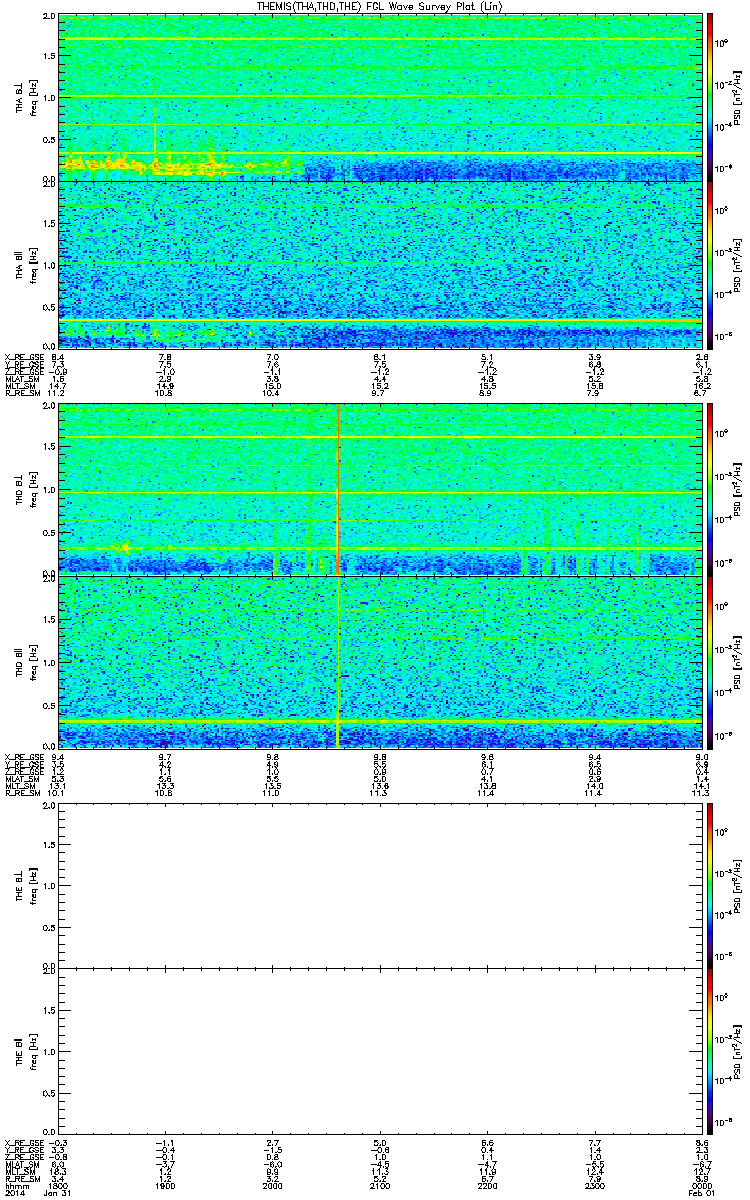Click the 'THD B∥ freq [Hz]' axis label
750x1200 pixels.
(25, 661)
